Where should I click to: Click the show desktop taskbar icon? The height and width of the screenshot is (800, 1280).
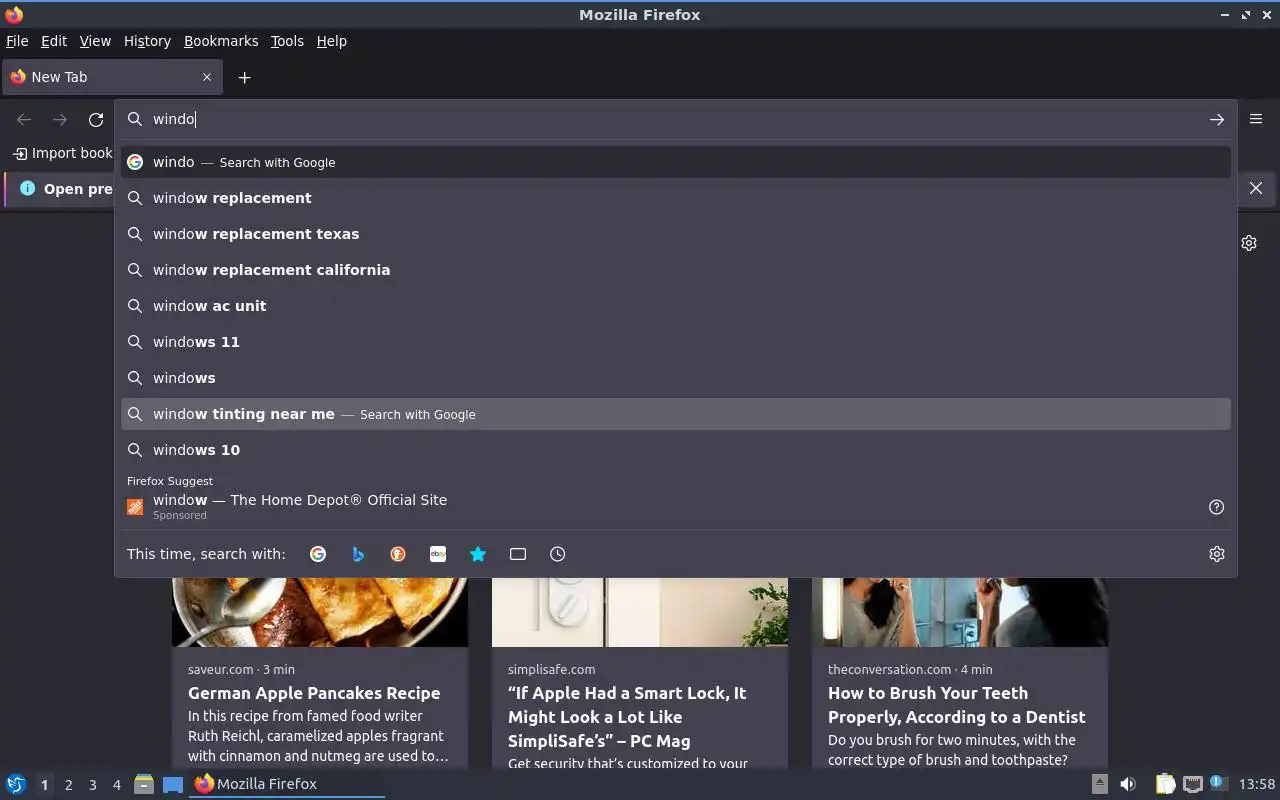point(173,784)
